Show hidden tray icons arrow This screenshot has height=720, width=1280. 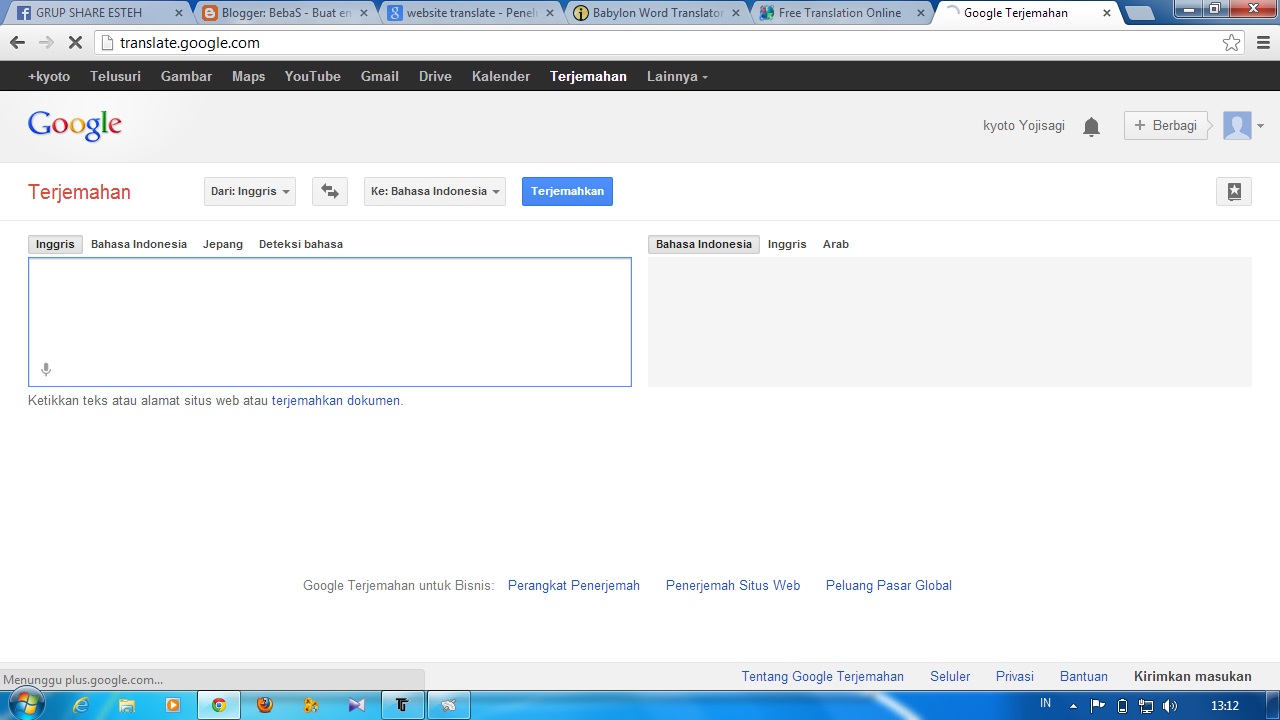click(1074, 706)
